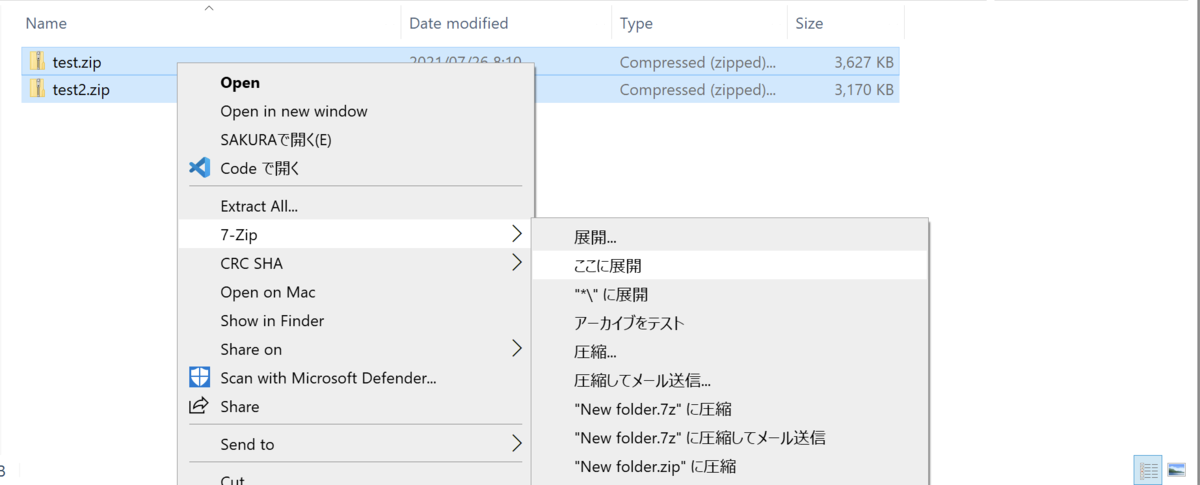Expand the Send to submenu arrow

(516, 444)
